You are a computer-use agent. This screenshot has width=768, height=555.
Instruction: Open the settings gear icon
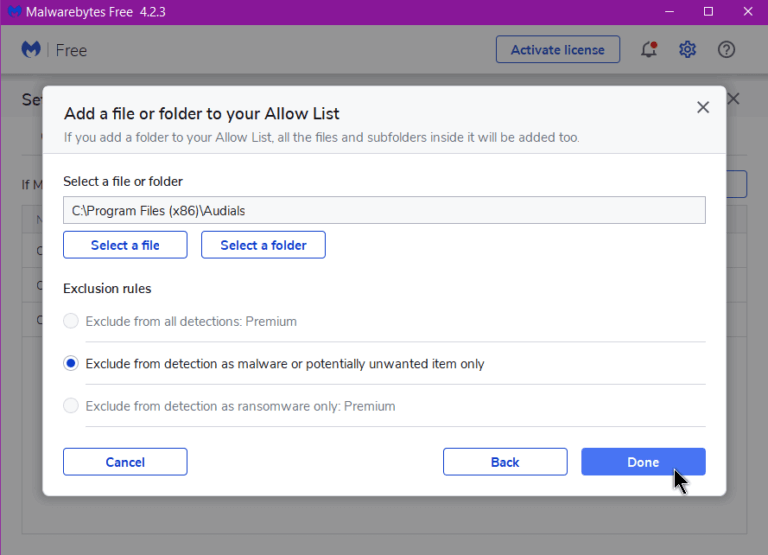[688, 49]
